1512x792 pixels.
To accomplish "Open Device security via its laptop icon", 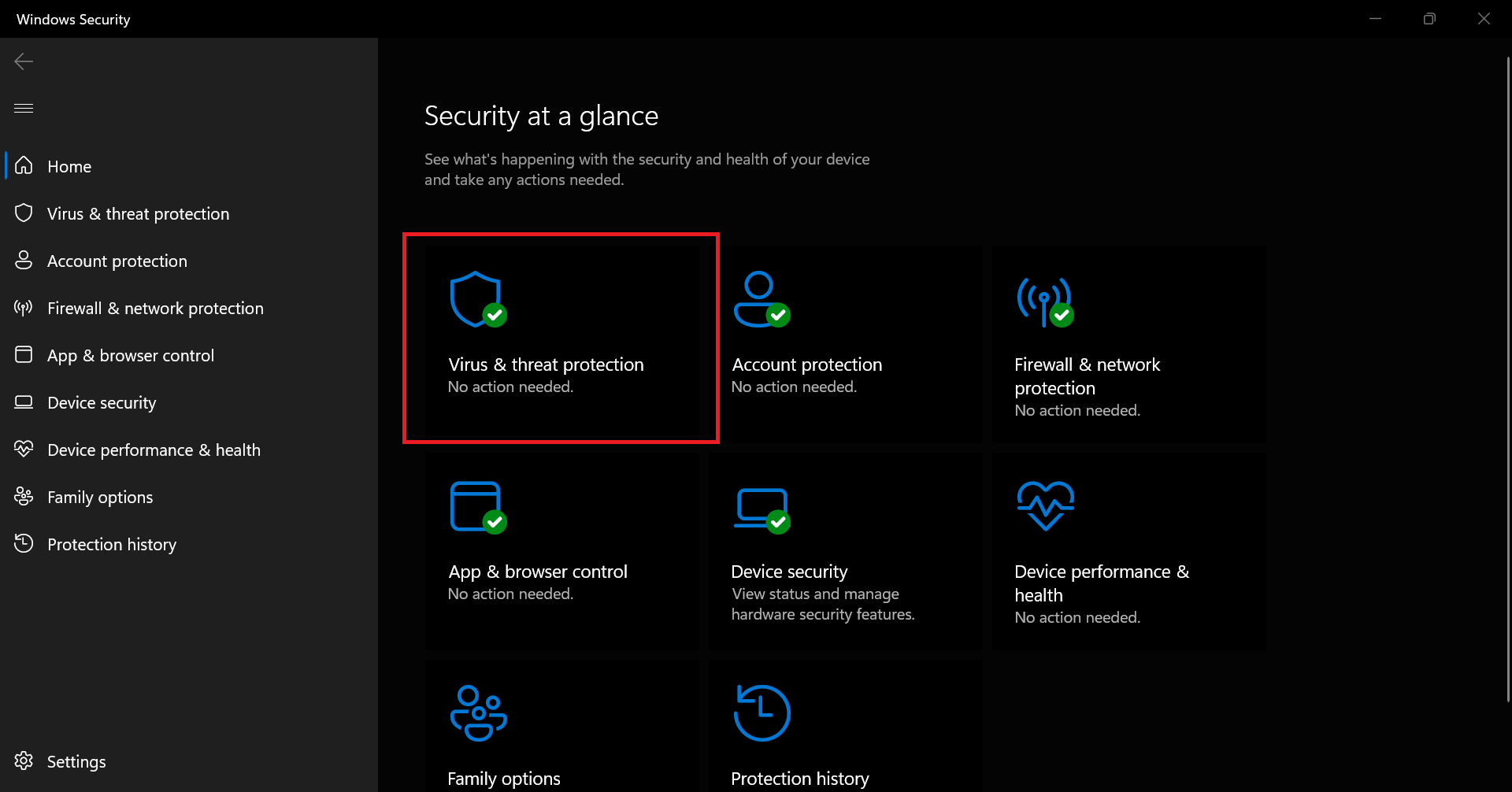I will click(23, 402).
